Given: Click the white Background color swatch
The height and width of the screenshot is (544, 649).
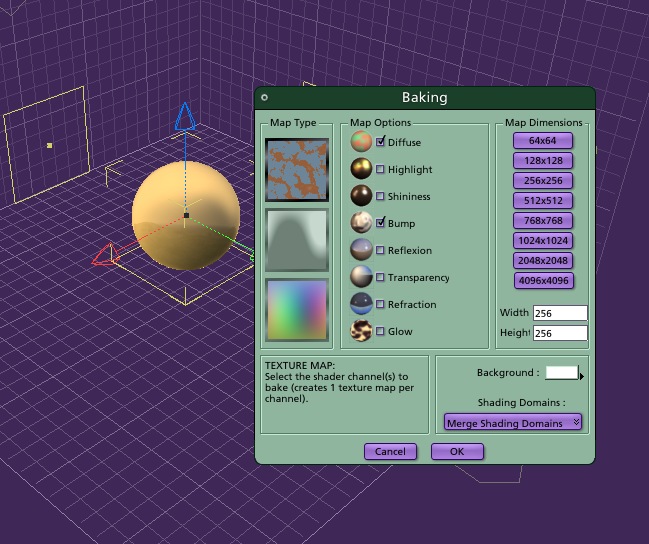Looking at the screenshot, I should [x=562, y=372].
